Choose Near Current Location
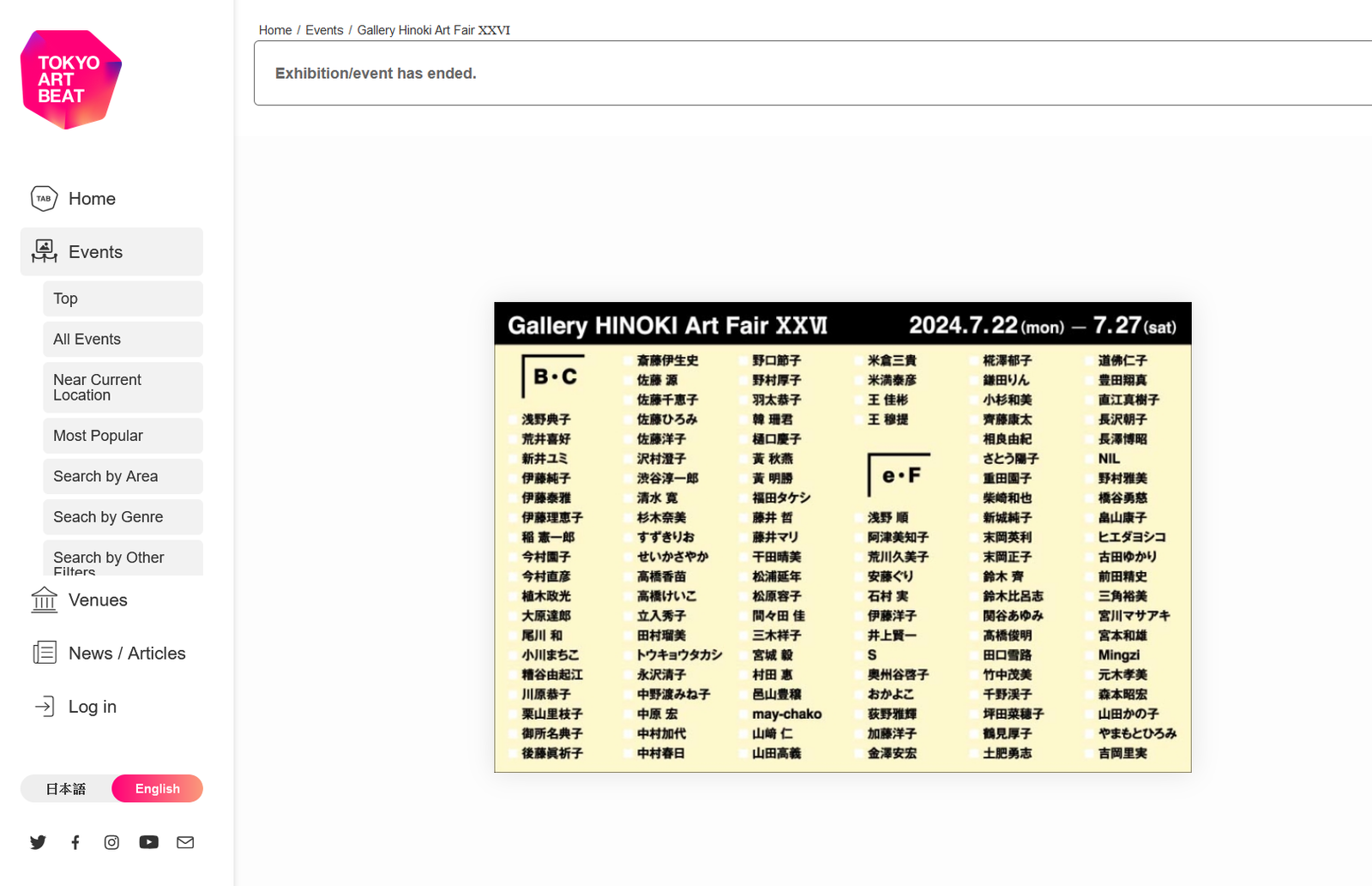Screen dimensions: 1372x886 coord(123,387)
